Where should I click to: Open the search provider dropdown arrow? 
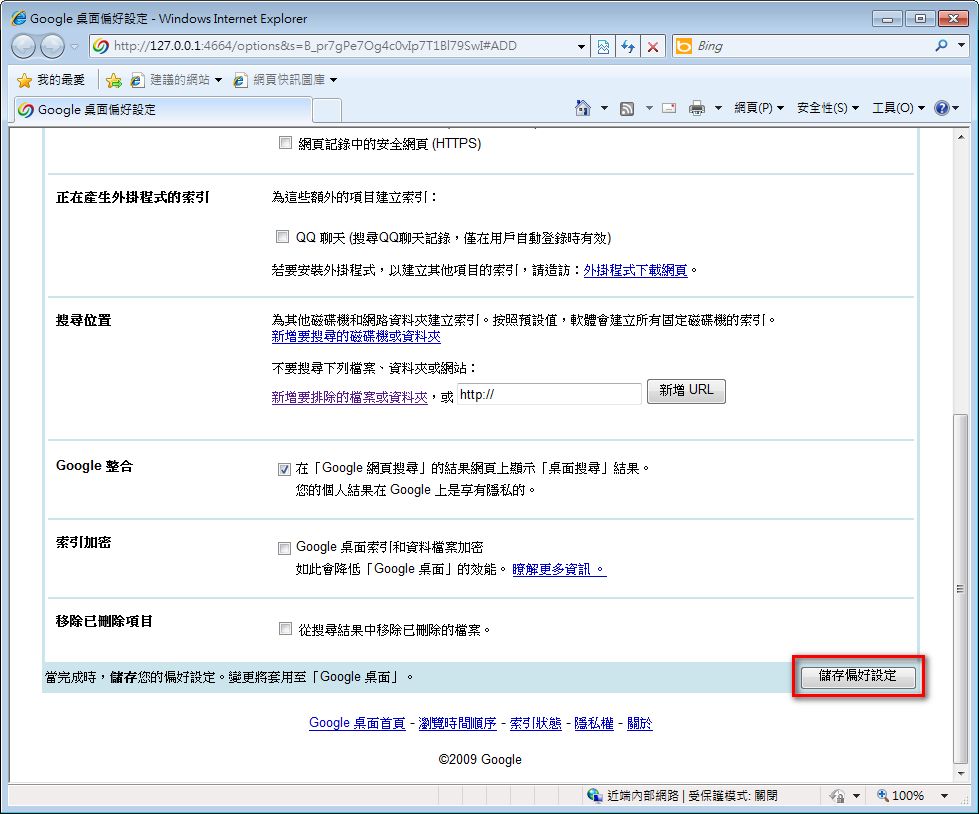point(962,46)
